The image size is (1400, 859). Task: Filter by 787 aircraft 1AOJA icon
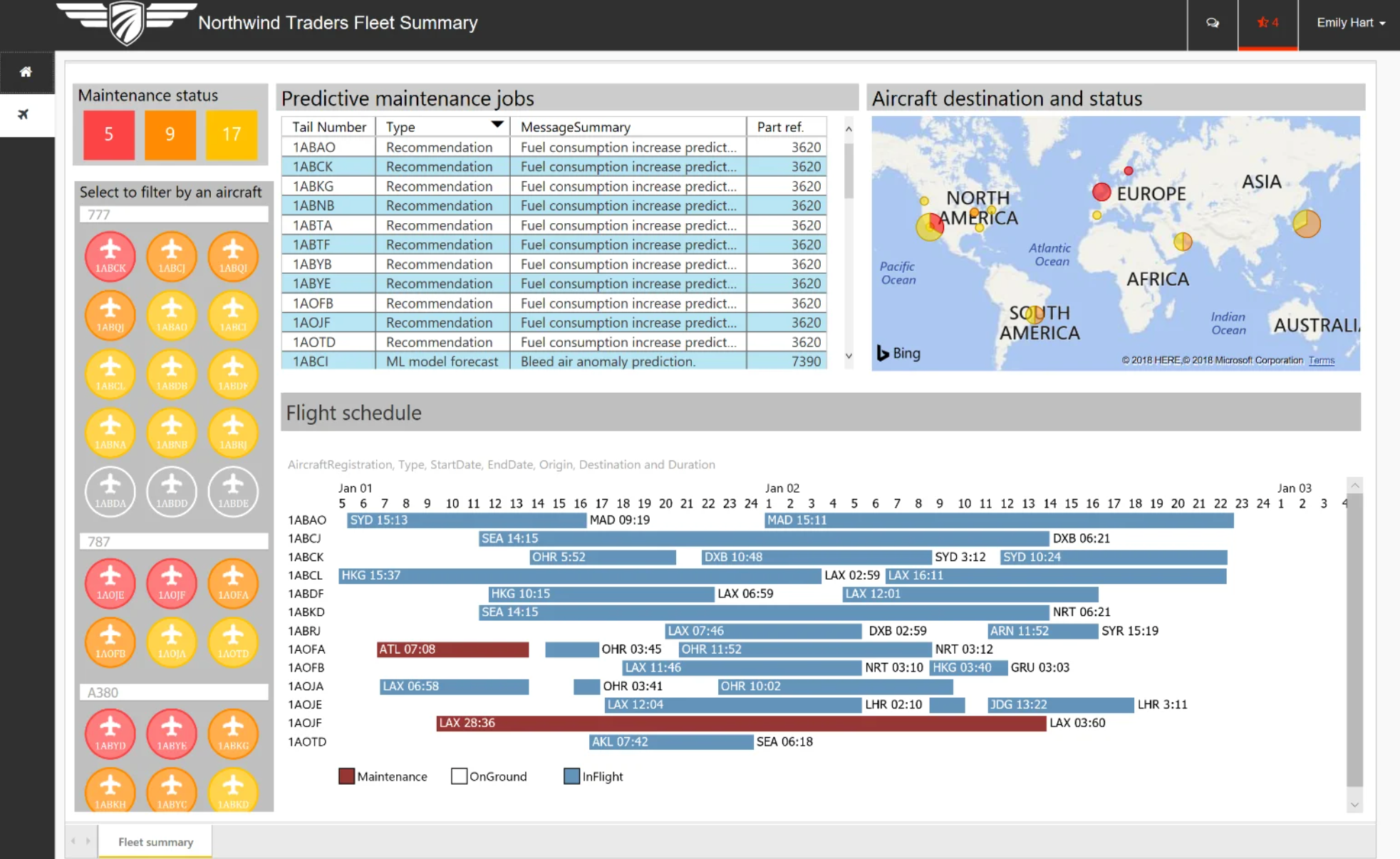172,642
